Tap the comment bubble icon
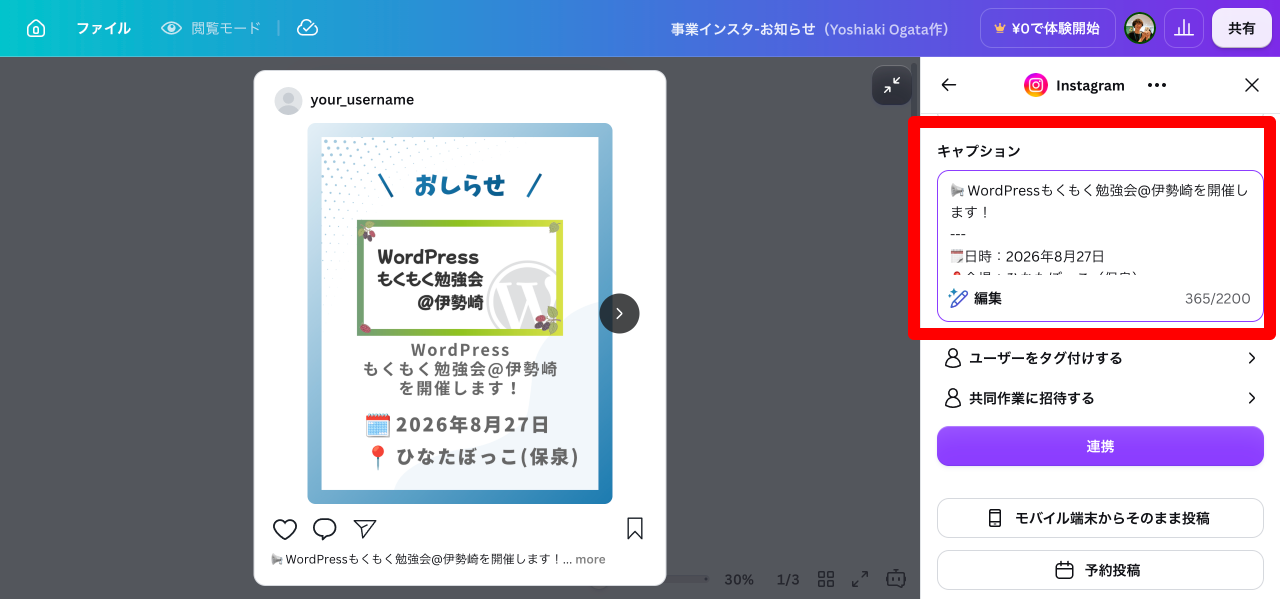This screenshot has width=1280, height=599. 325,529
